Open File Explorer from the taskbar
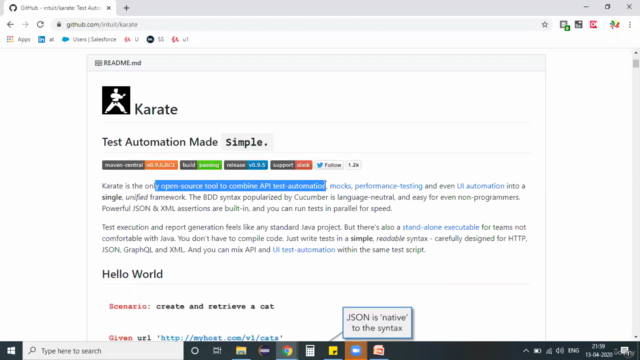The width and height of the screenshot is (640, 360). [241, 351]
